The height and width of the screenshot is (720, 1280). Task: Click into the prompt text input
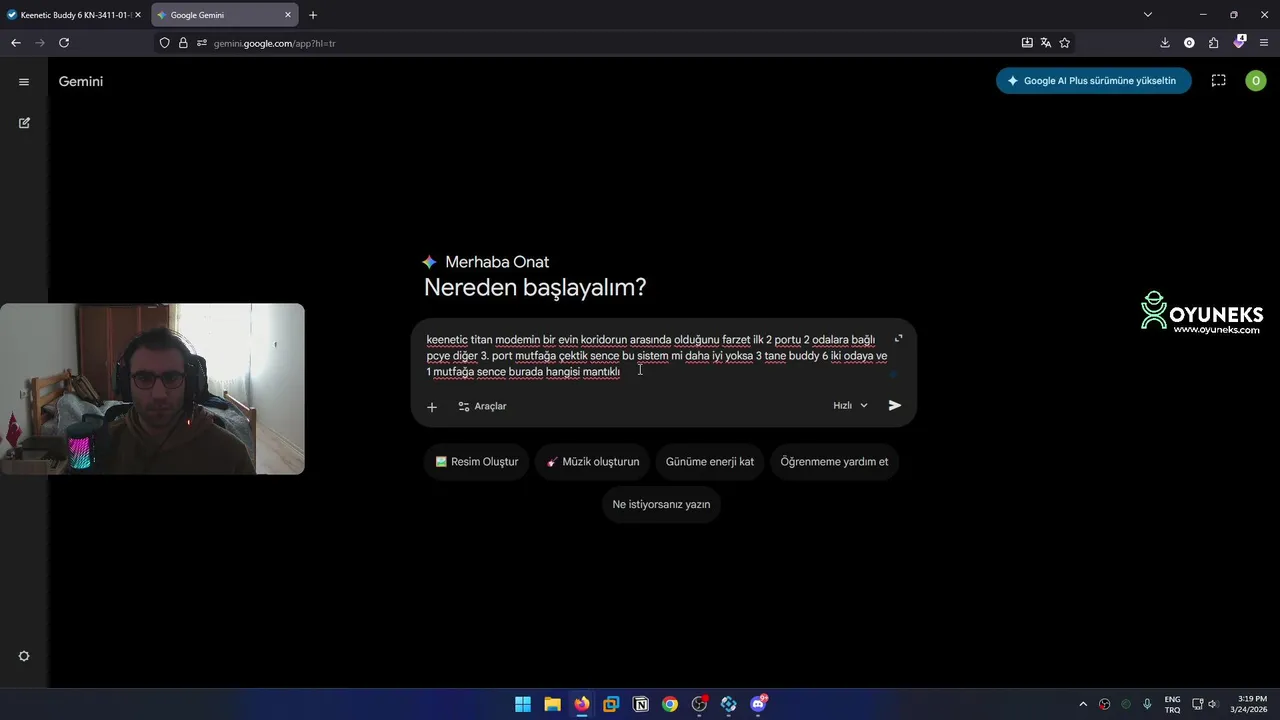tap(656, 356)
